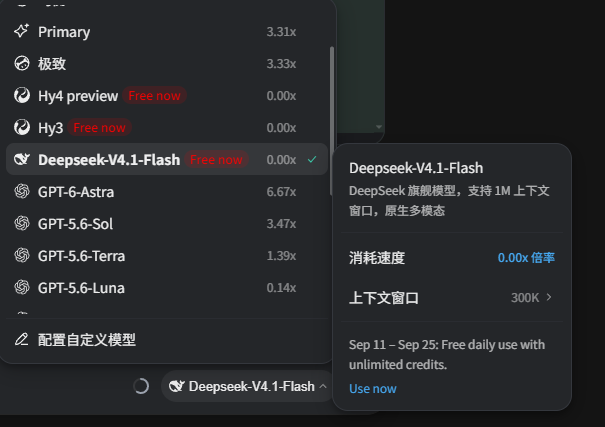Expand the 上下文窗口 300K chevron
Screen dimensions: 605x427
(x=549, y=297)
